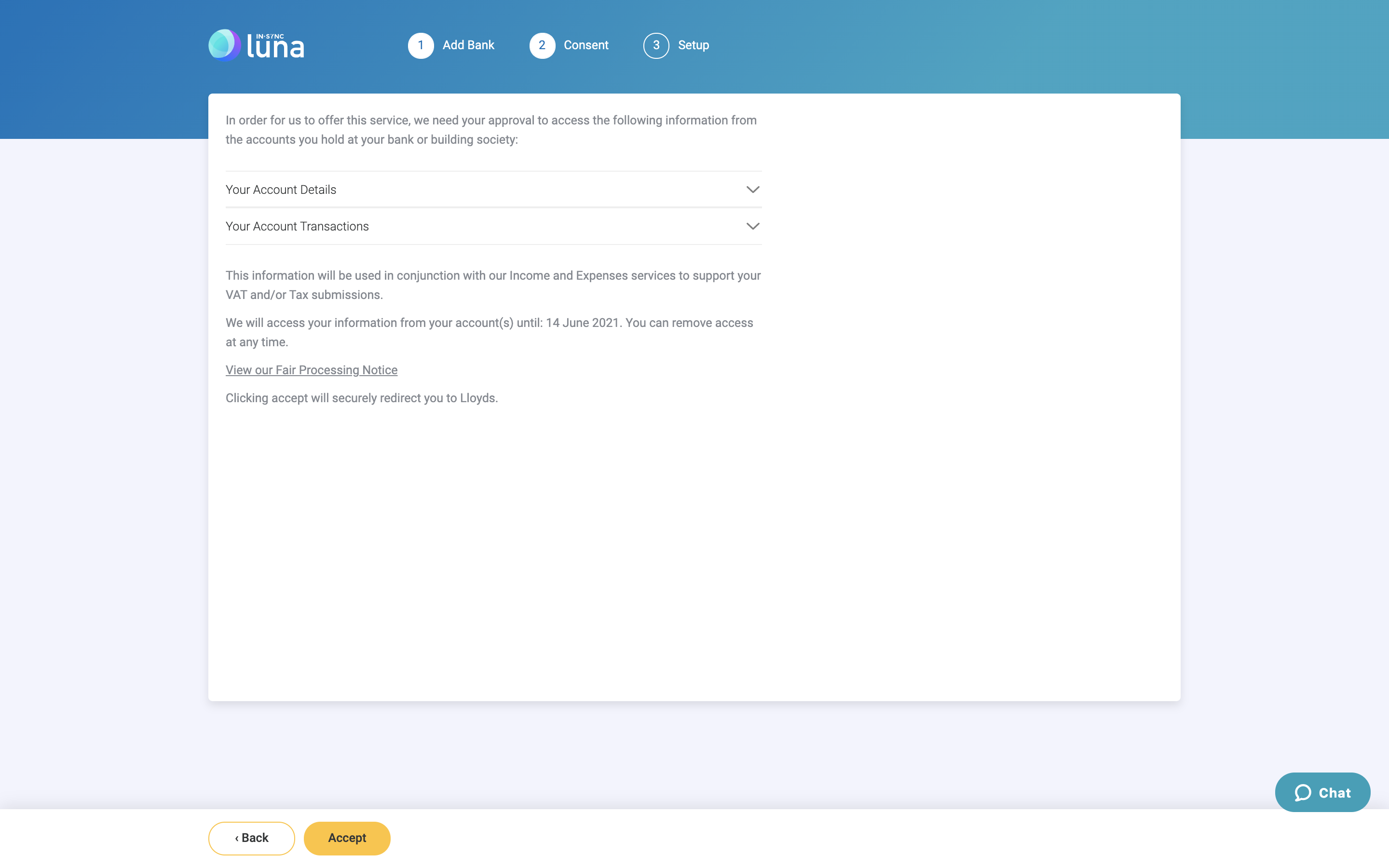Image resolution: width=1389 pixels, height=868 pixels.
Task: Click the Luna wordmark text logo
Action: click(275, 46)
